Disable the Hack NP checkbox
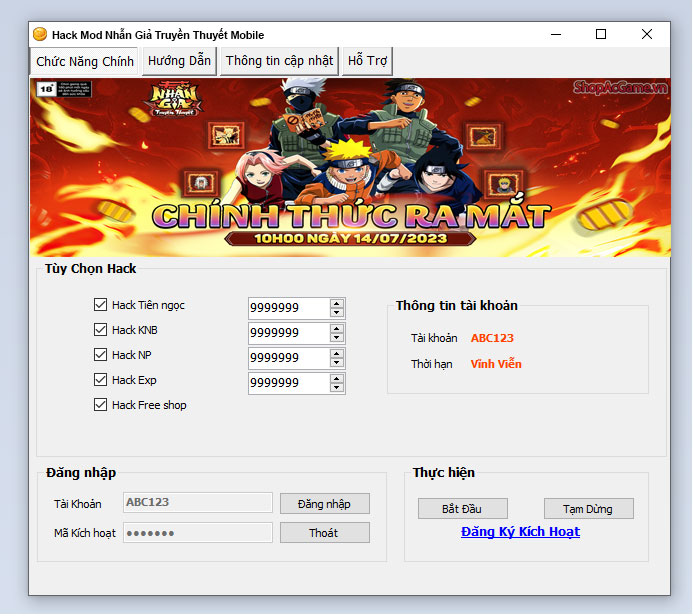 100,354
